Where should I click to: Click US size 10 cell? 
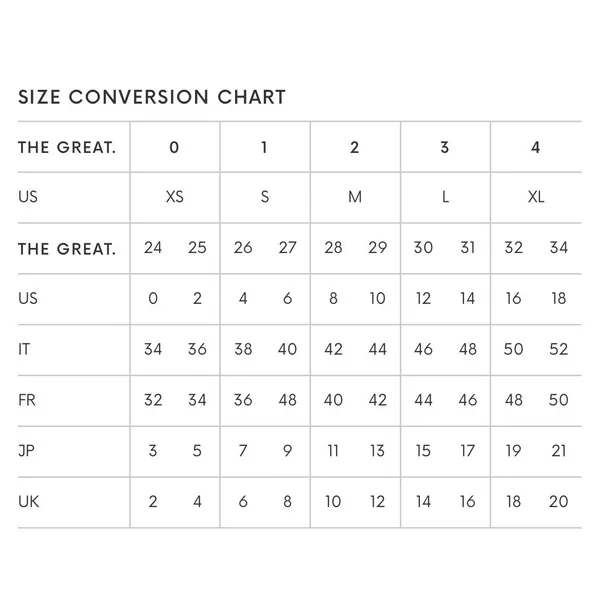click(377, 298)
